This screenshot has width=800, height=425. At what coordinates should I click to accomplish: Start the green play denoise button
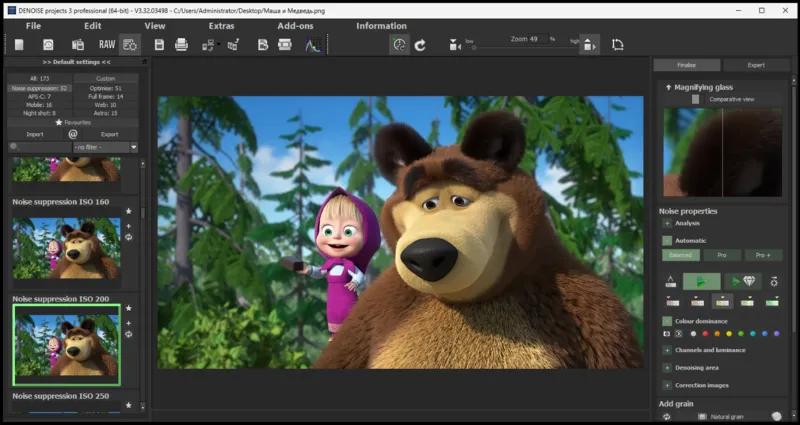pos(702,281)
